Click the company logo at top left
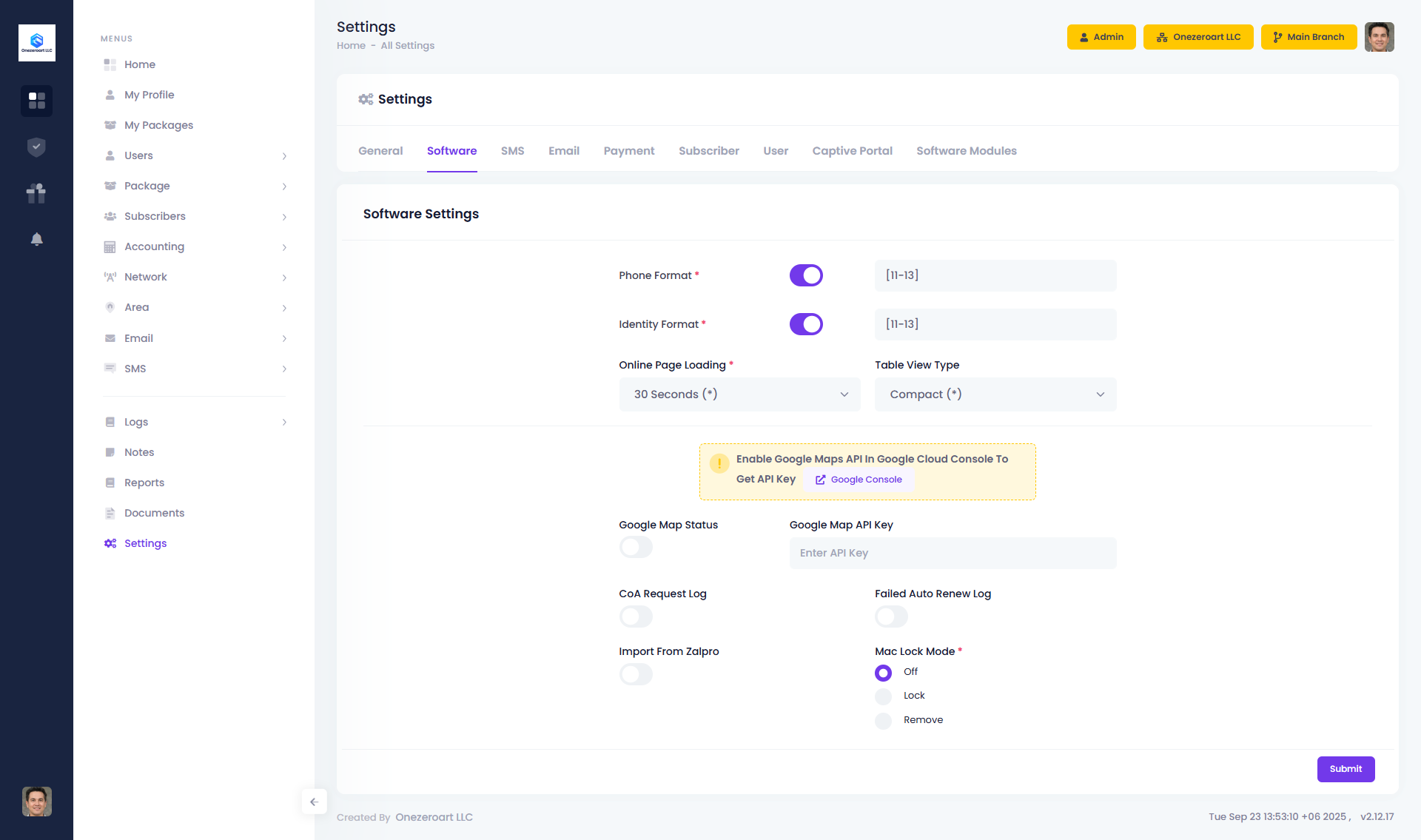Image resolution: width=1421 pixels, height=840 pixels. point(36,43)
